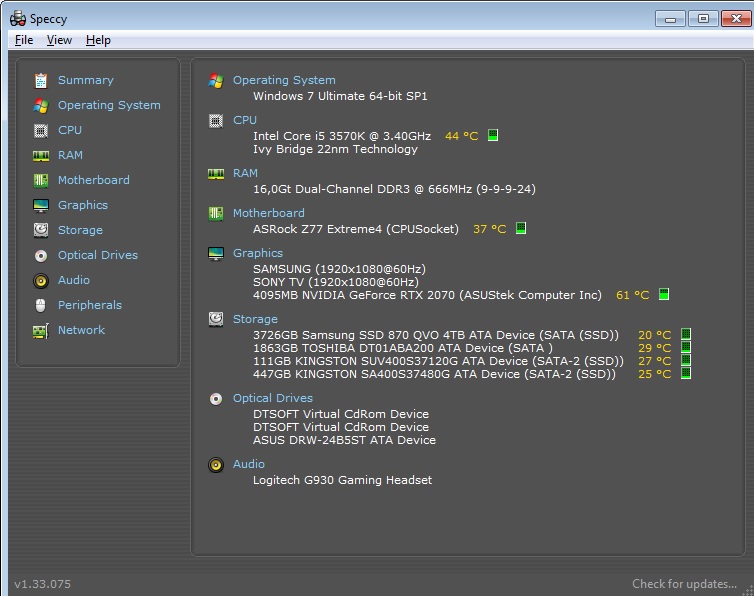This screenshot has width=754, height=596.
Task: Click 'Intel Core i5 3570K @ 3.40GHz' text
Action: [342, 136]
